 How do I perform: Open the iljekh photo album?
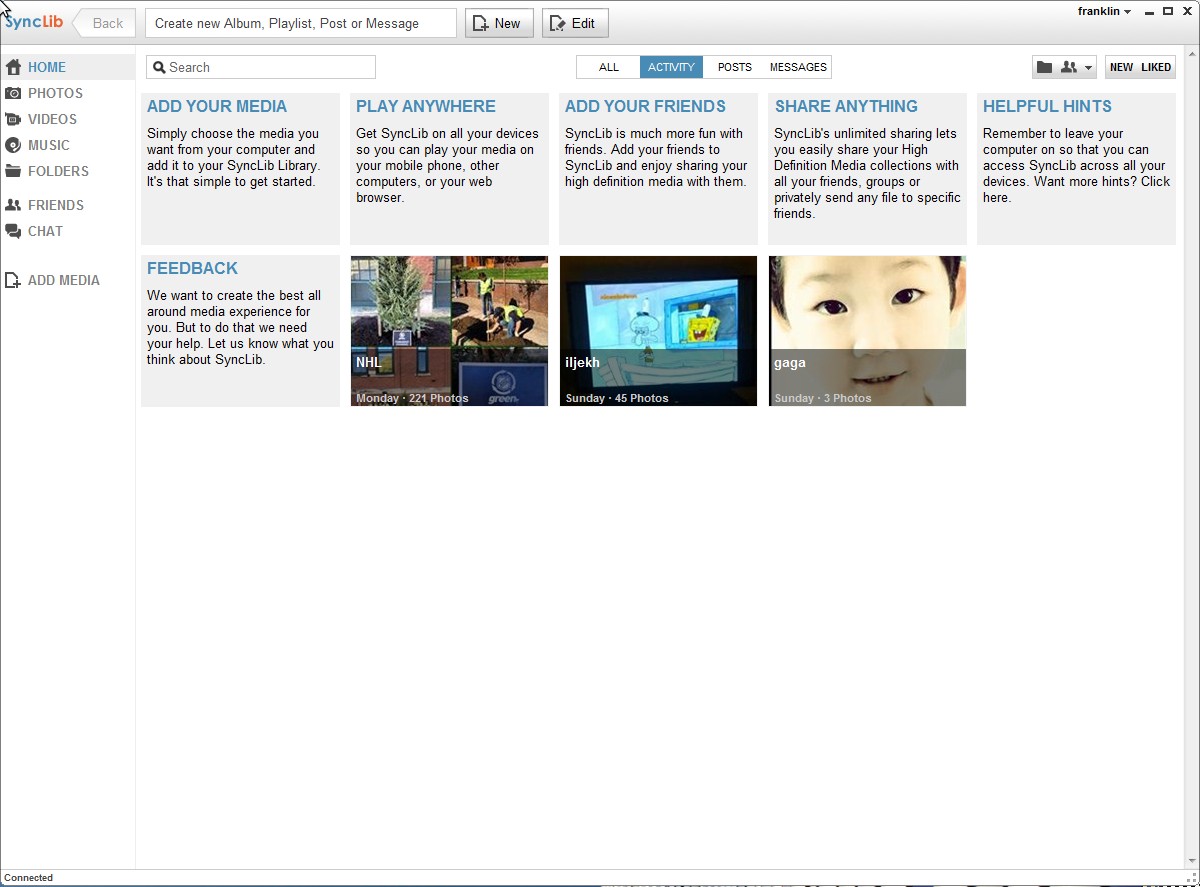(658, 331)
